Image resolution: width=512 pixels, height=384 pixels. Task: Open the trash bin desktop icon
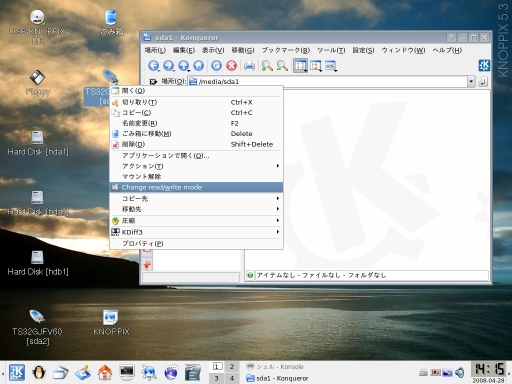[x=111, y=22]
